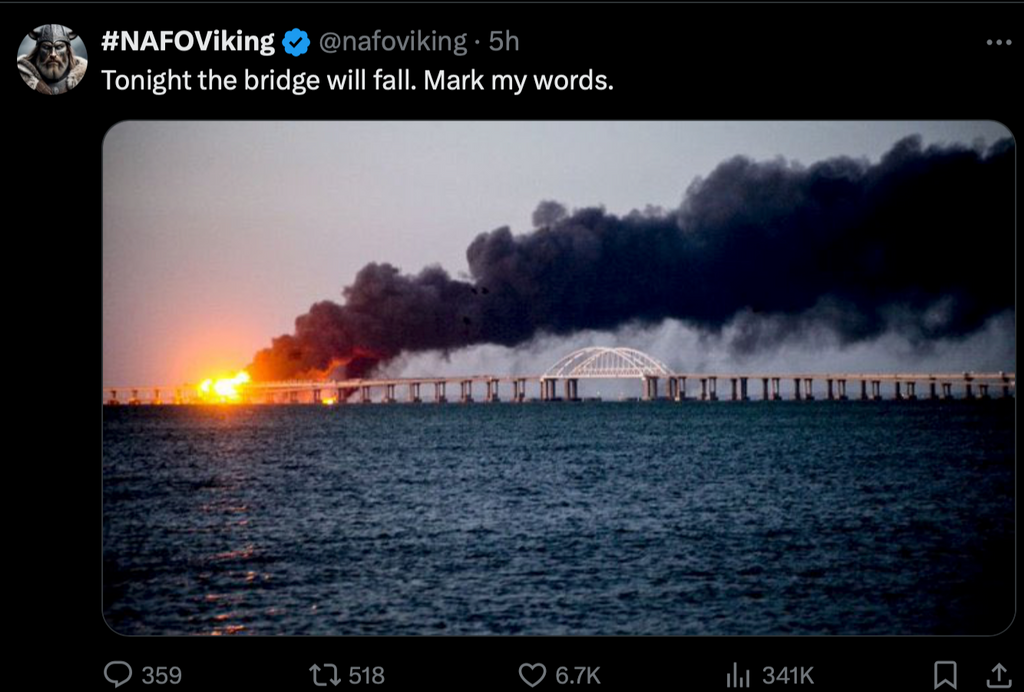Click the share upload arrow icon
The image size is (1024, 692).
[x=998, y=675]
